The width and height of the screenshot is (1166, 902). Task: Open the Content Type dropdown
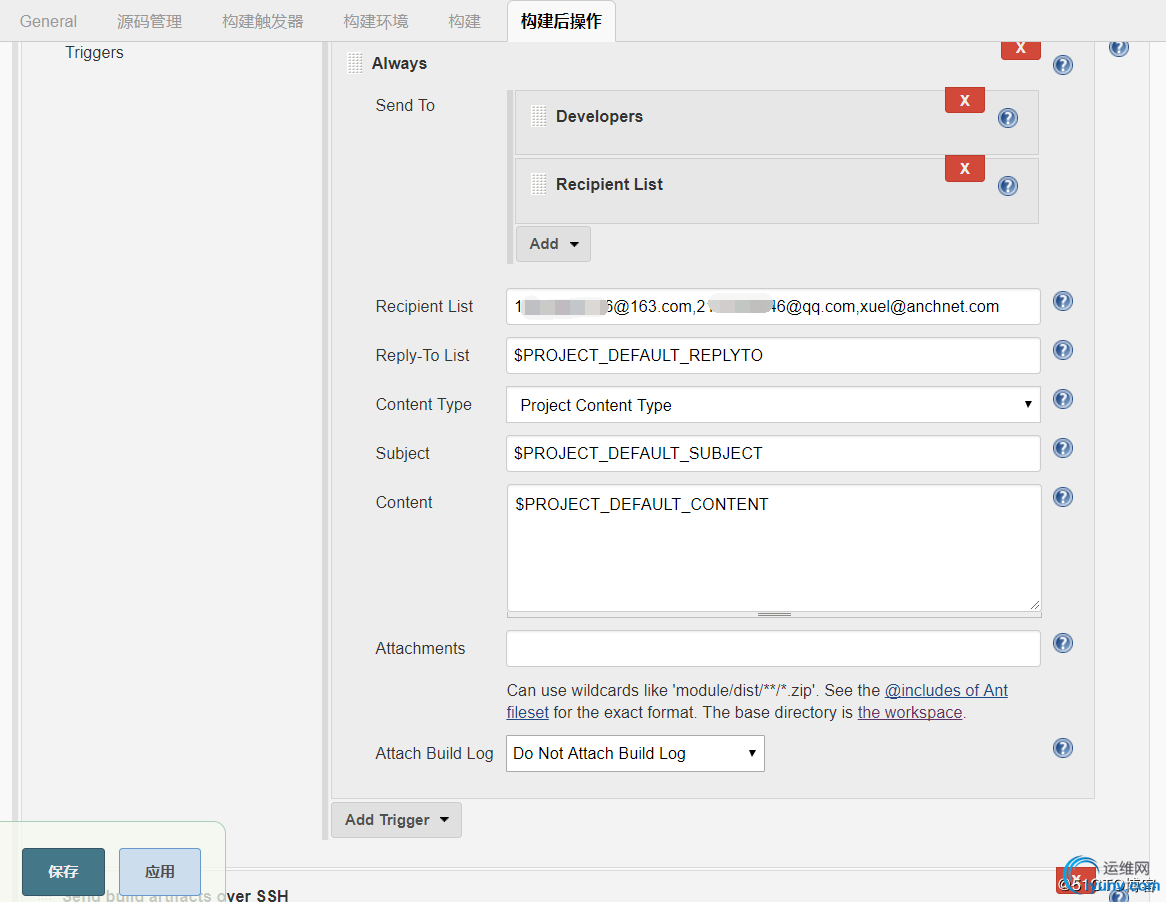pos(773,405)
